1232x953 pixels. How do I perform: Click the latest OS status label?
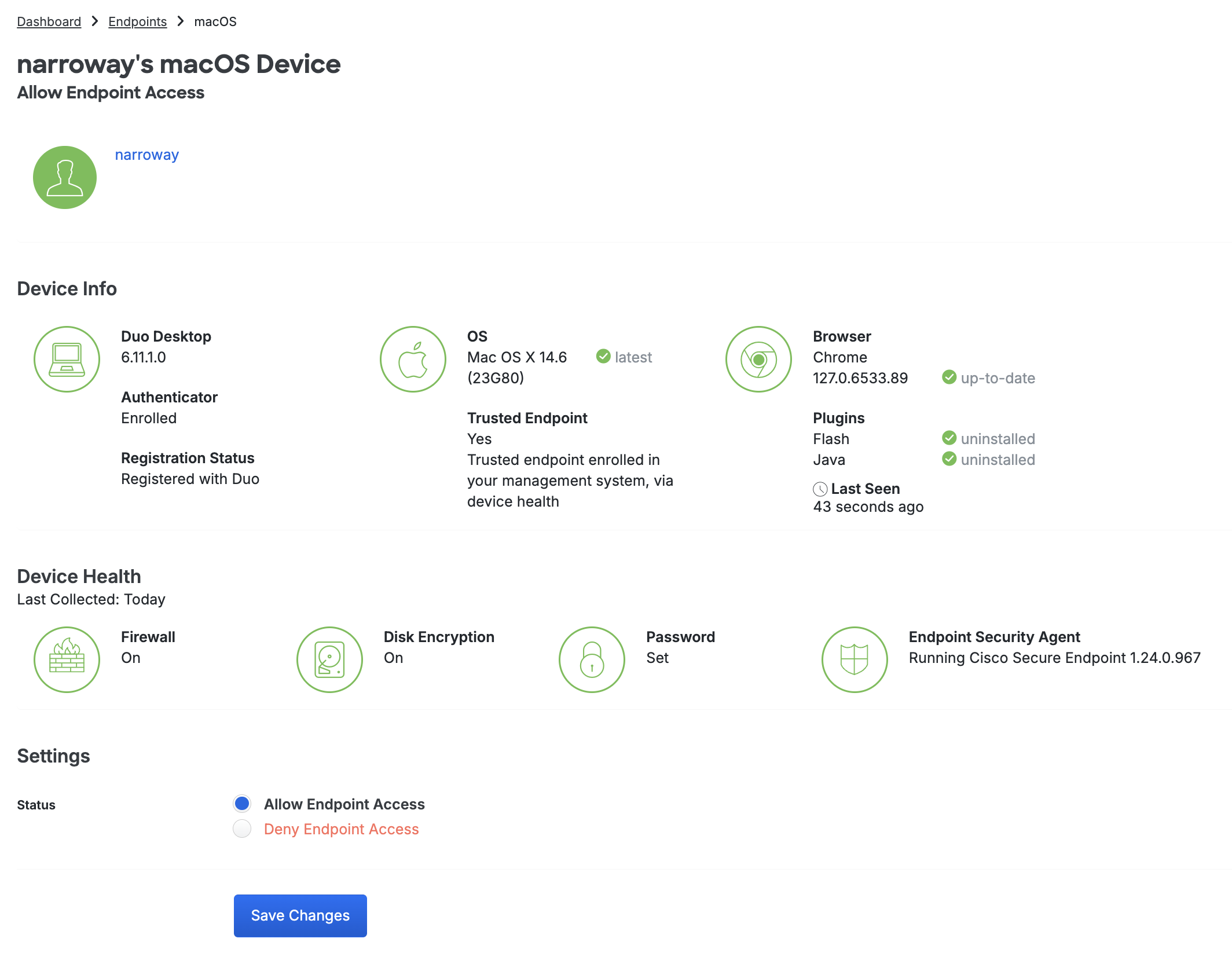[x=633, y=357]
